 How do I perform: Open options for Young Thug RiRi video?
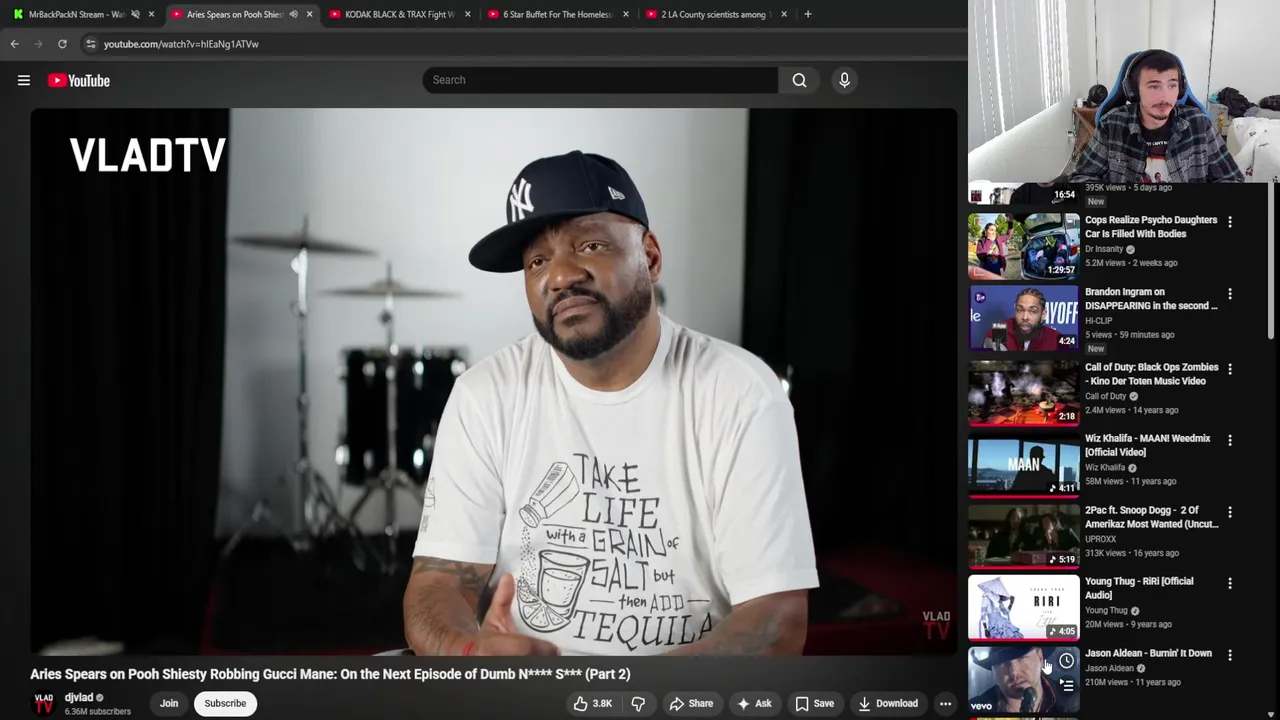[1230, 583]
